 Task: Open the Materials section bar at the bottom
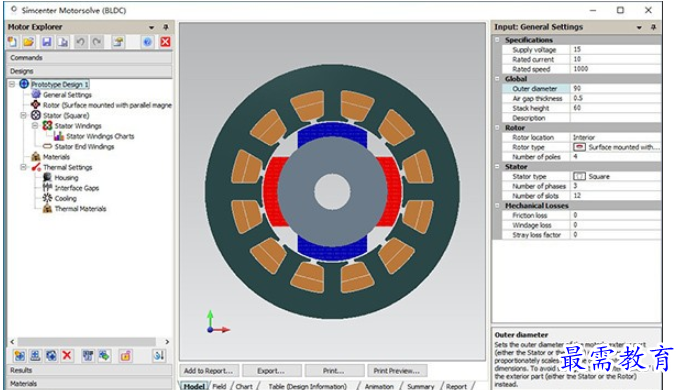click(90, 383)
